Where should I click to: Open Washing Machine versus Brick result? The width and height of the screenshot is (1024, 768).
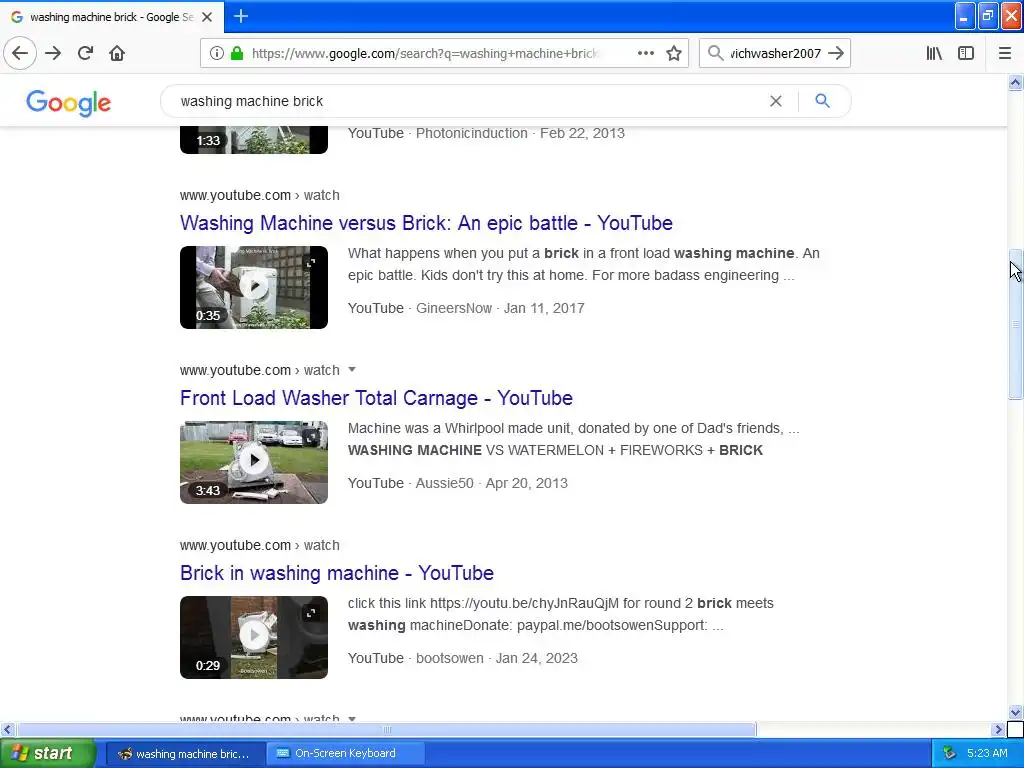426,223
